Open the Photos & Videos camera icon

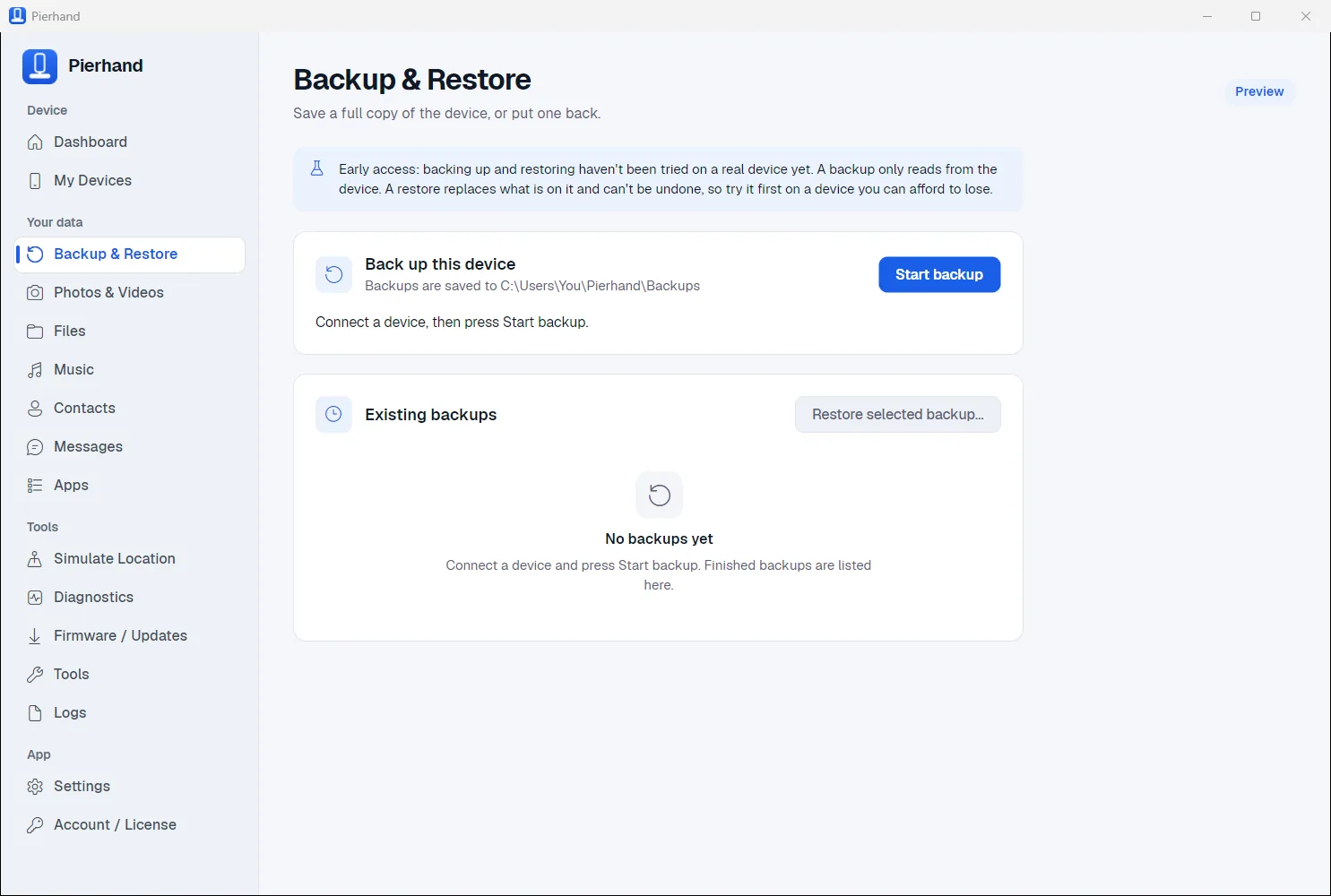[35, 293]
